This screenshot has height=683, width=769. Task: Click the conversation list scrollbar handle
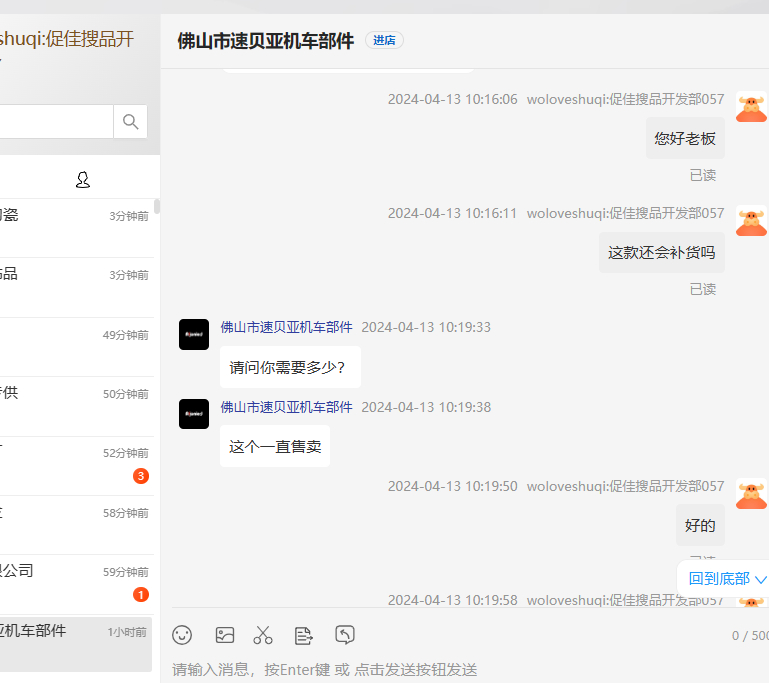[157, 207]
